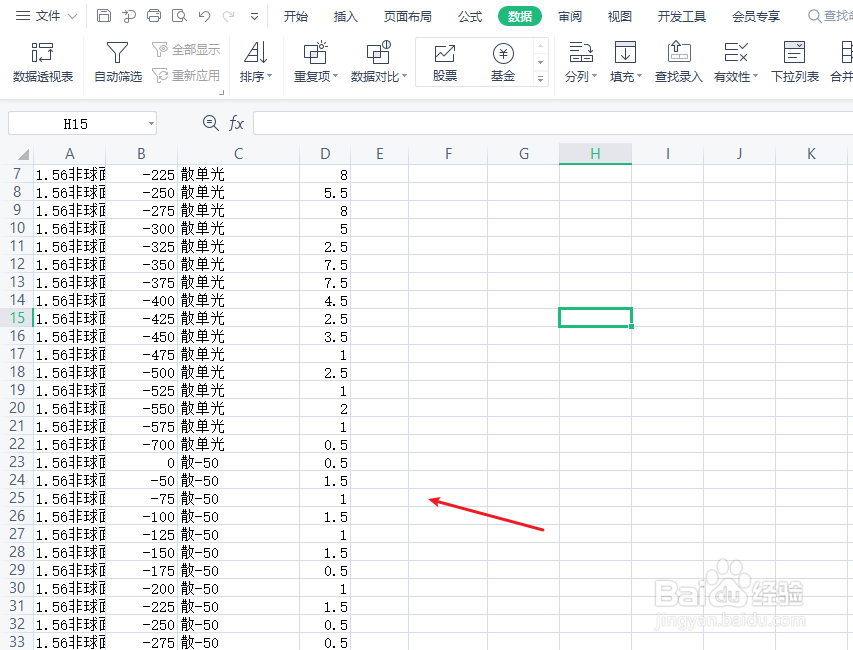Click the undo arrow icon
This screenshot has width=853, height=650.
(205, 16)
